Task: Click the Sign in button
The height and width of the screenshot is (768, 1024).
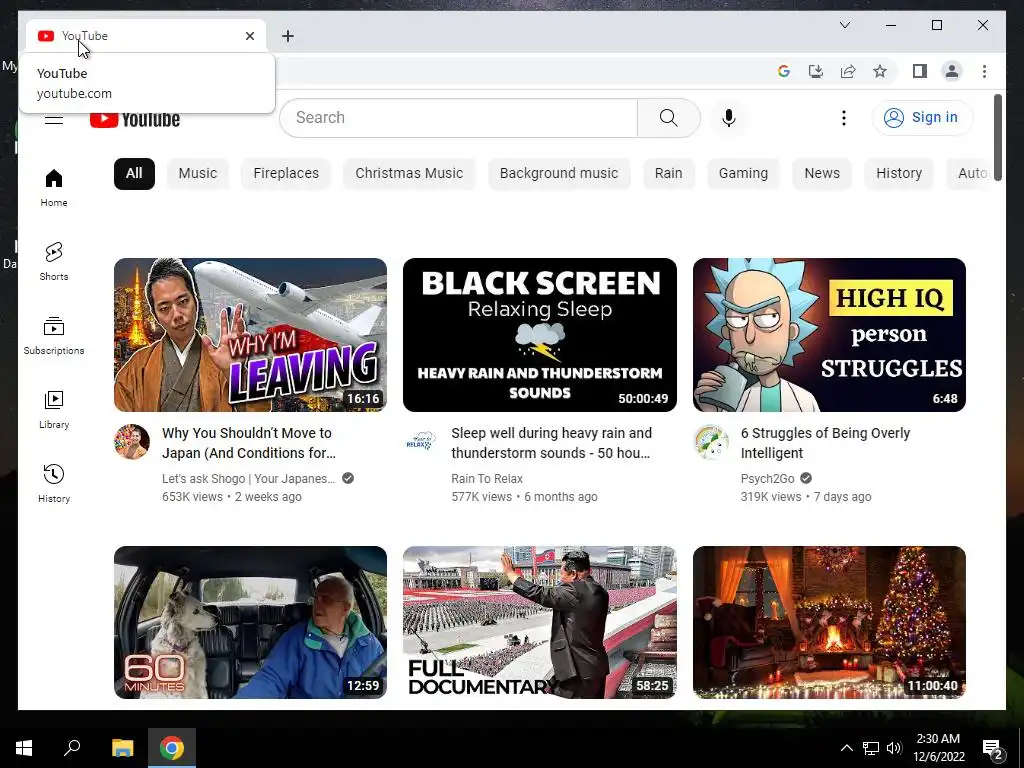Action: click(x=922, y=118)
